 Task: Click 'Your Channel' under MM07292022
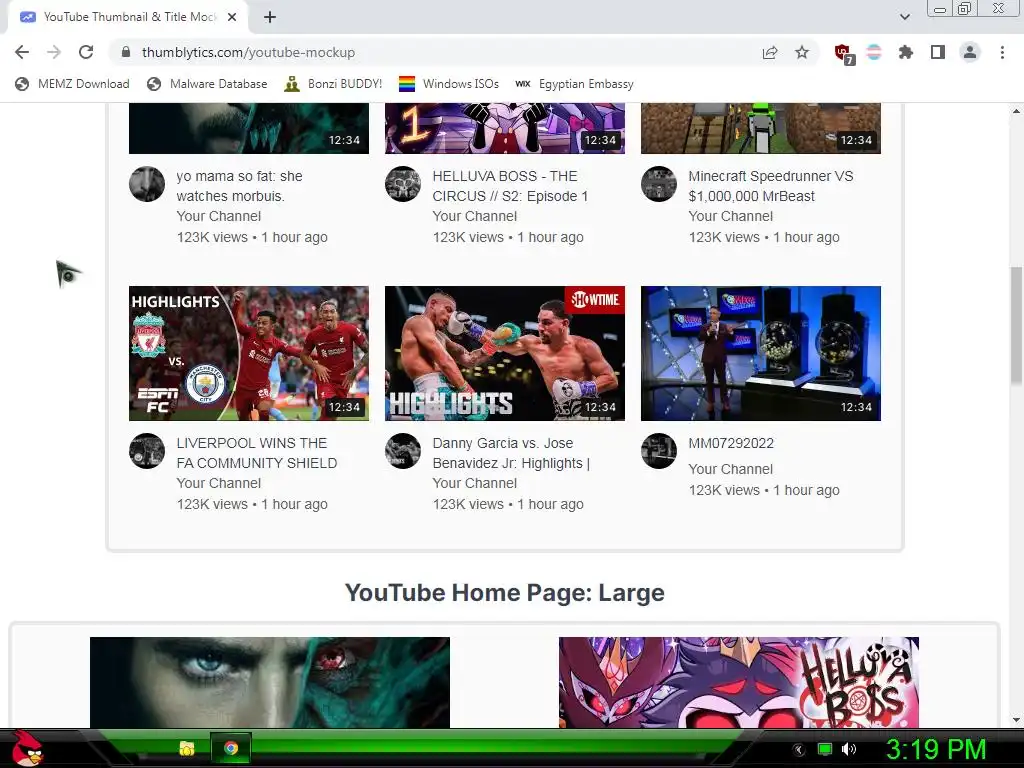(x=730, y=470)
